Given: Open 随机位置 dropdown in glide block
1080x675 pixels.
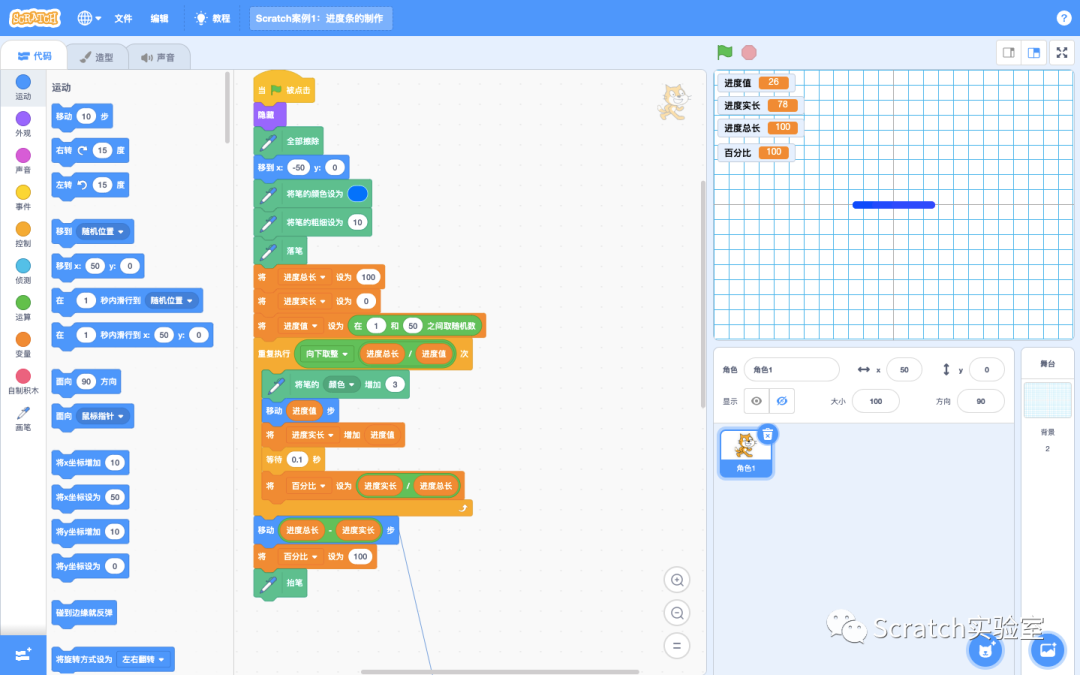Looking at the screenshot, I should (172, 300).
